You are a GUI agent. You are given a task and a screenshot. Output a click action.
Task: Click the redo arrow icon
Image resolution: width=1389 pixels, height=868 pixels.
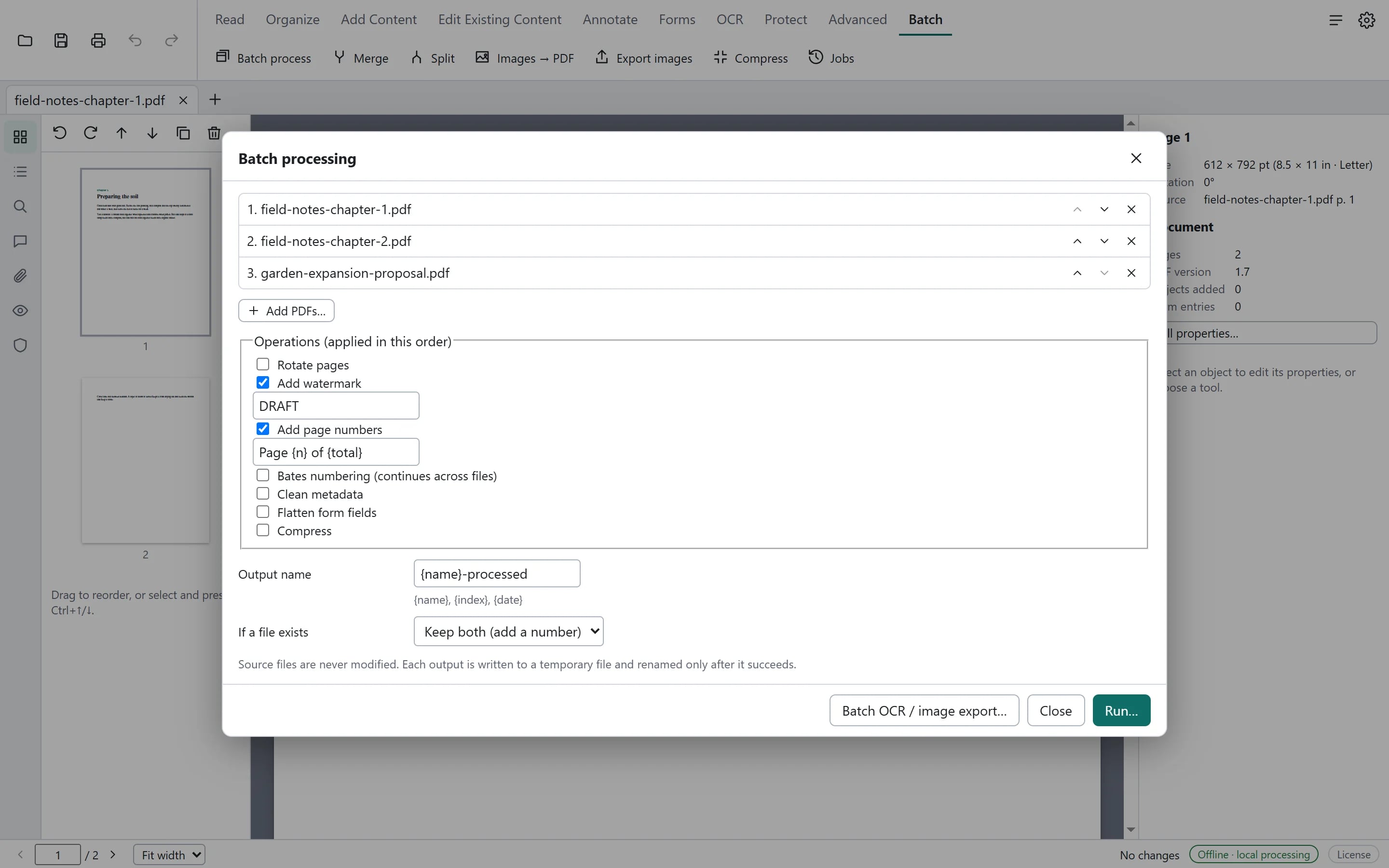click(172, 41)
